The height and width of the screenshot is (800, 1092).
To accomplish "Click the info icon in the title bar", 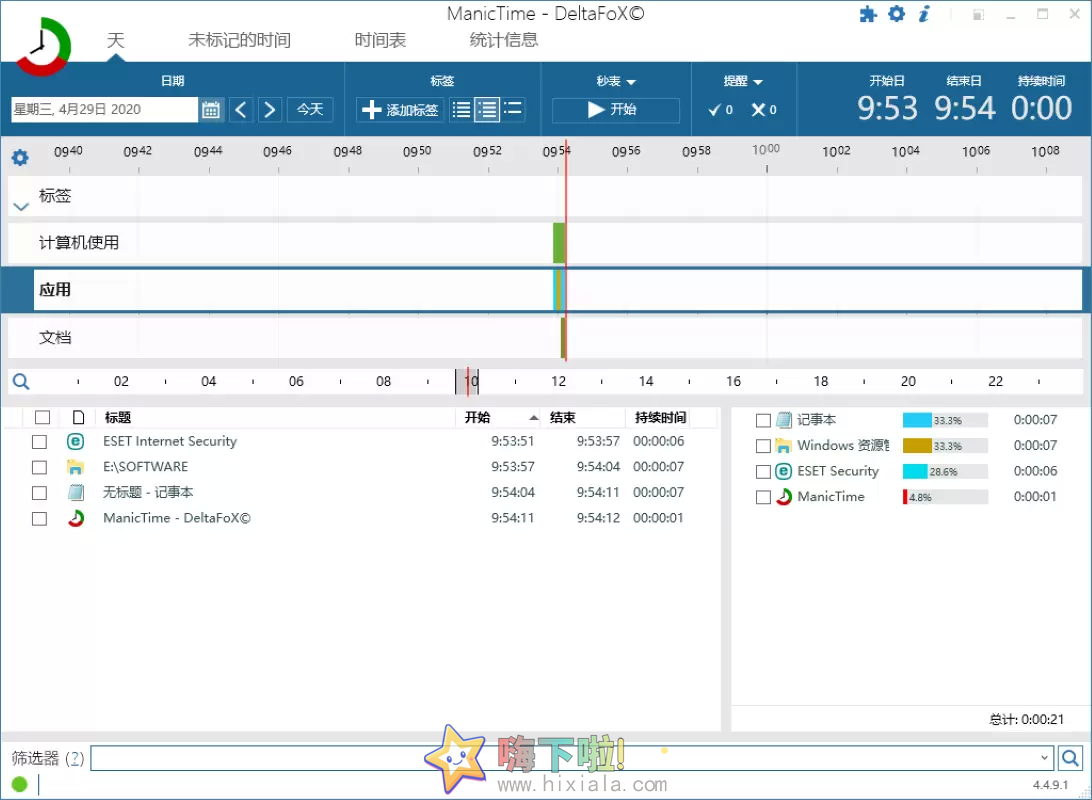I will point(922,14).
